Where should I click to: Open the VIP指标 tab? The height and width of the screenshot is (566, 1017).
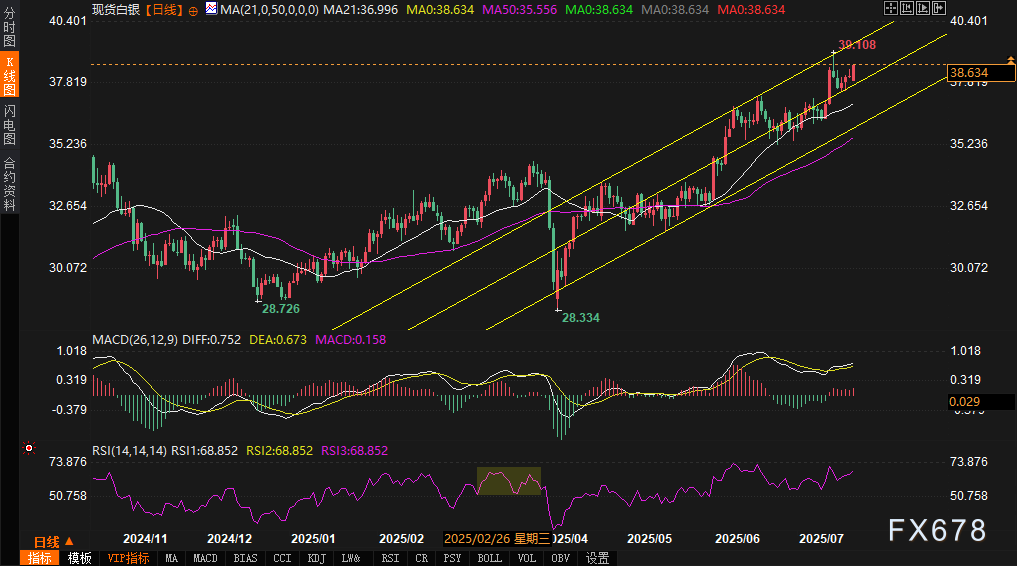[128, 558]
